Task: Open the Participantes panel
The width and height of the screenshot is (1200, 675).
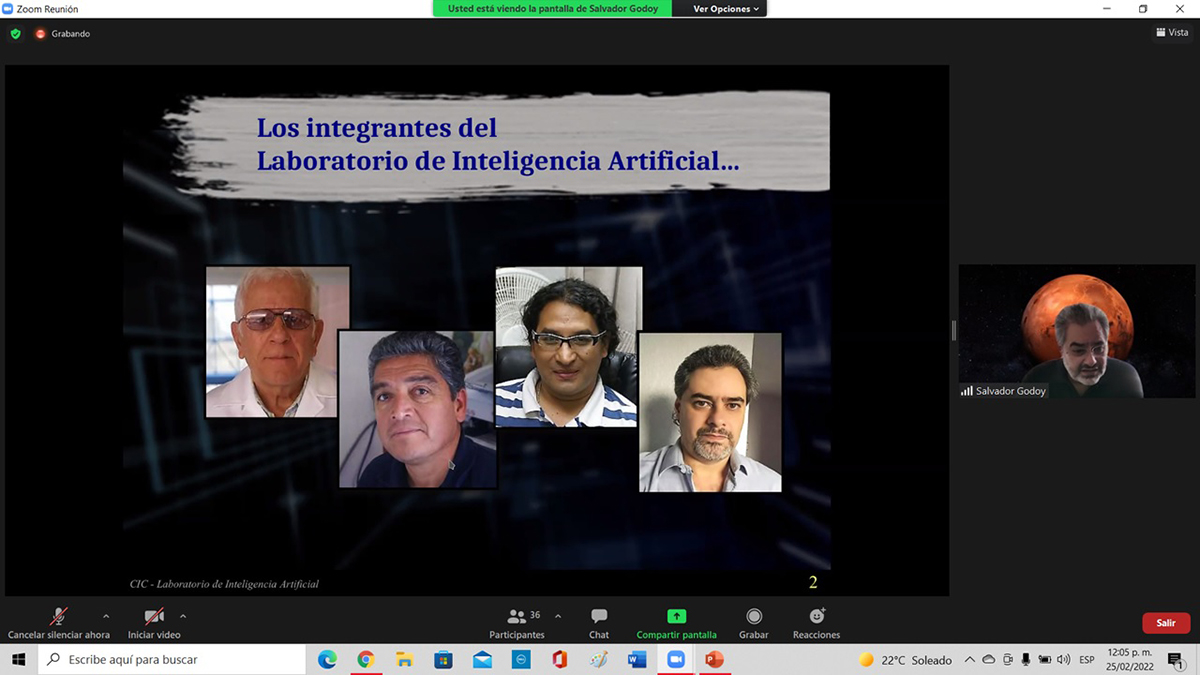Action: coord(517,623)
